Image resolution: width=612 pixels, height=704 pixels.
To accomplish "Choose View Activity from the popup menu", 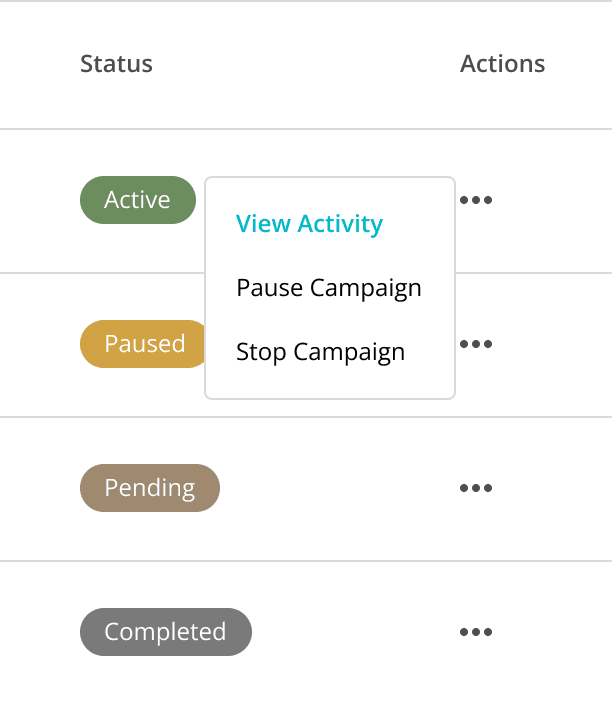I will 309,224.
